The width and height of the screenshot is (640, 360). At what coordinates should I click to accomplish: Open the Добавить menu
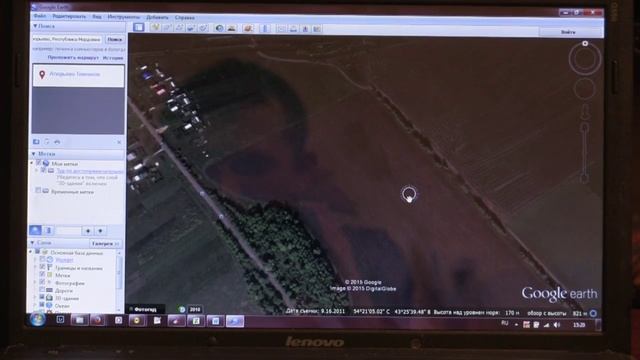[157, 18]
